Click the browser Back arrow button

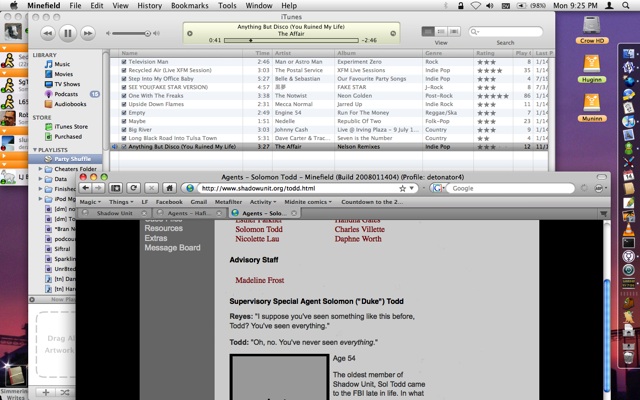pos(85,188)
